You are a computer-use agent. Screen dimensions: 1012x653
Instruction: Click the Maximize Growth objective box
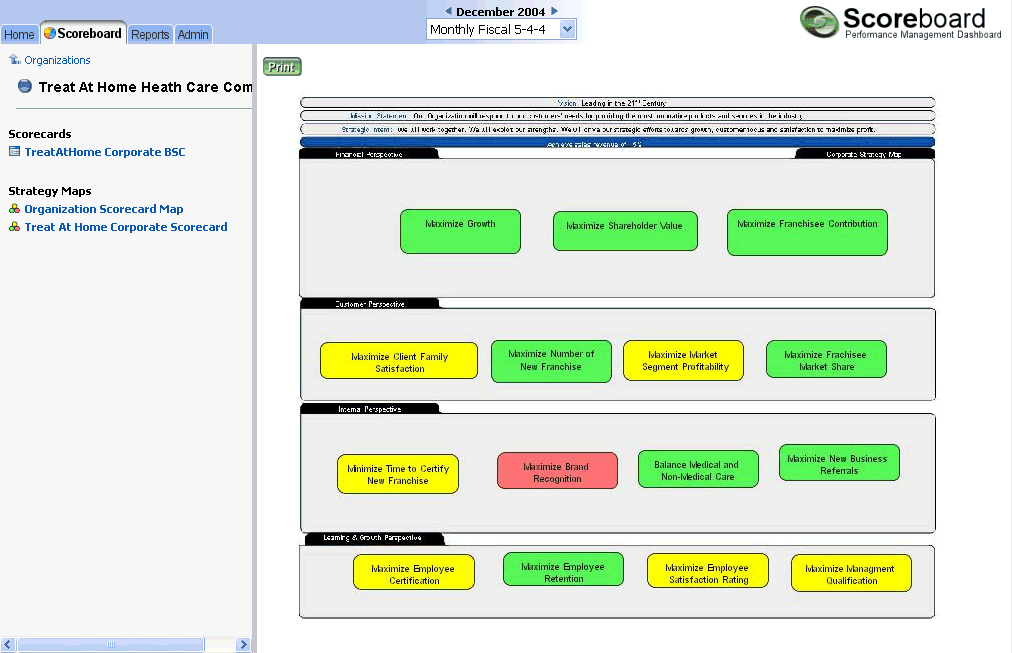(460, 231)
